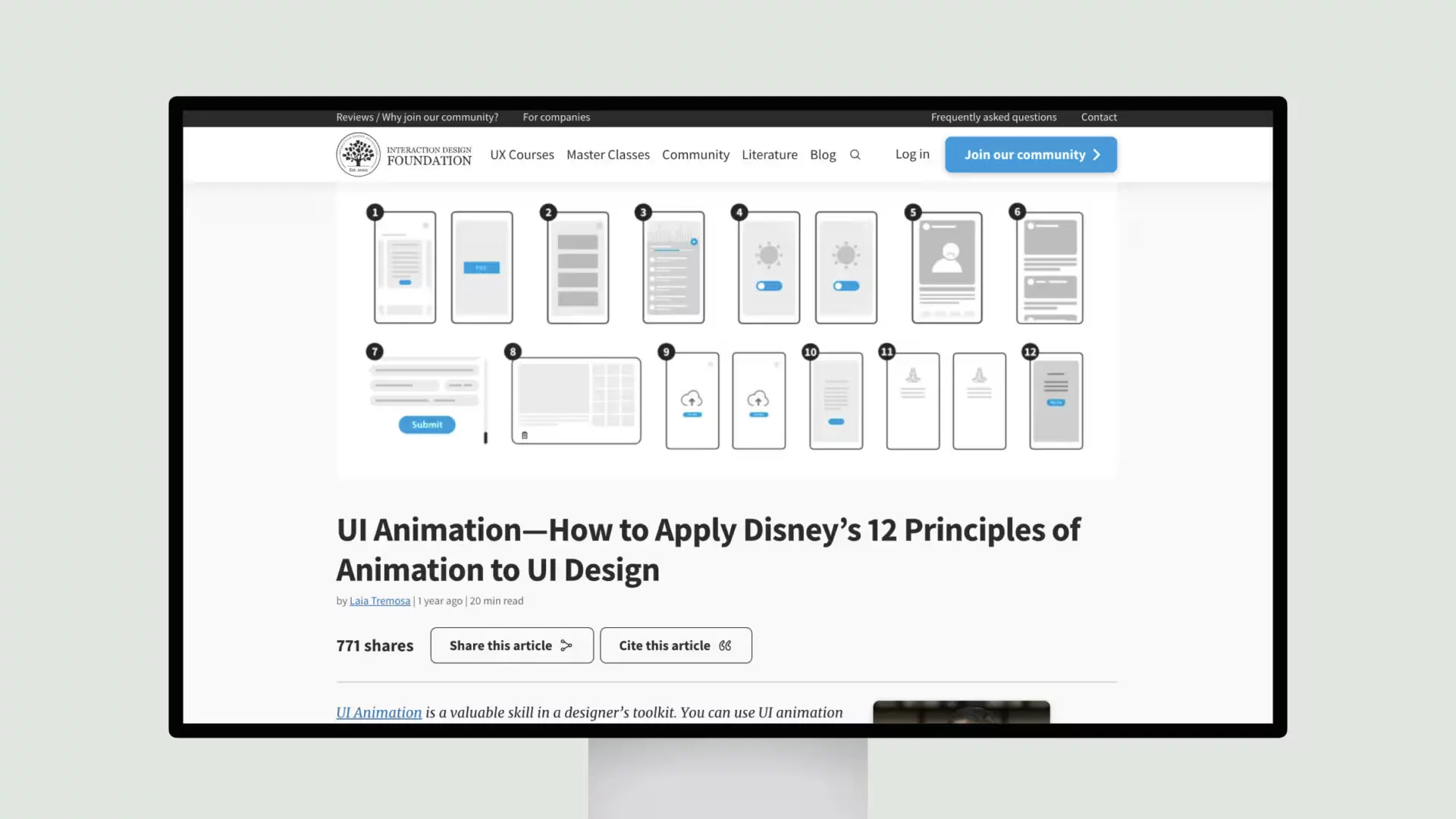Click the UI Animation hyperlink in body text
This screenshot has width=1456, height=819.
click(378, 711)
